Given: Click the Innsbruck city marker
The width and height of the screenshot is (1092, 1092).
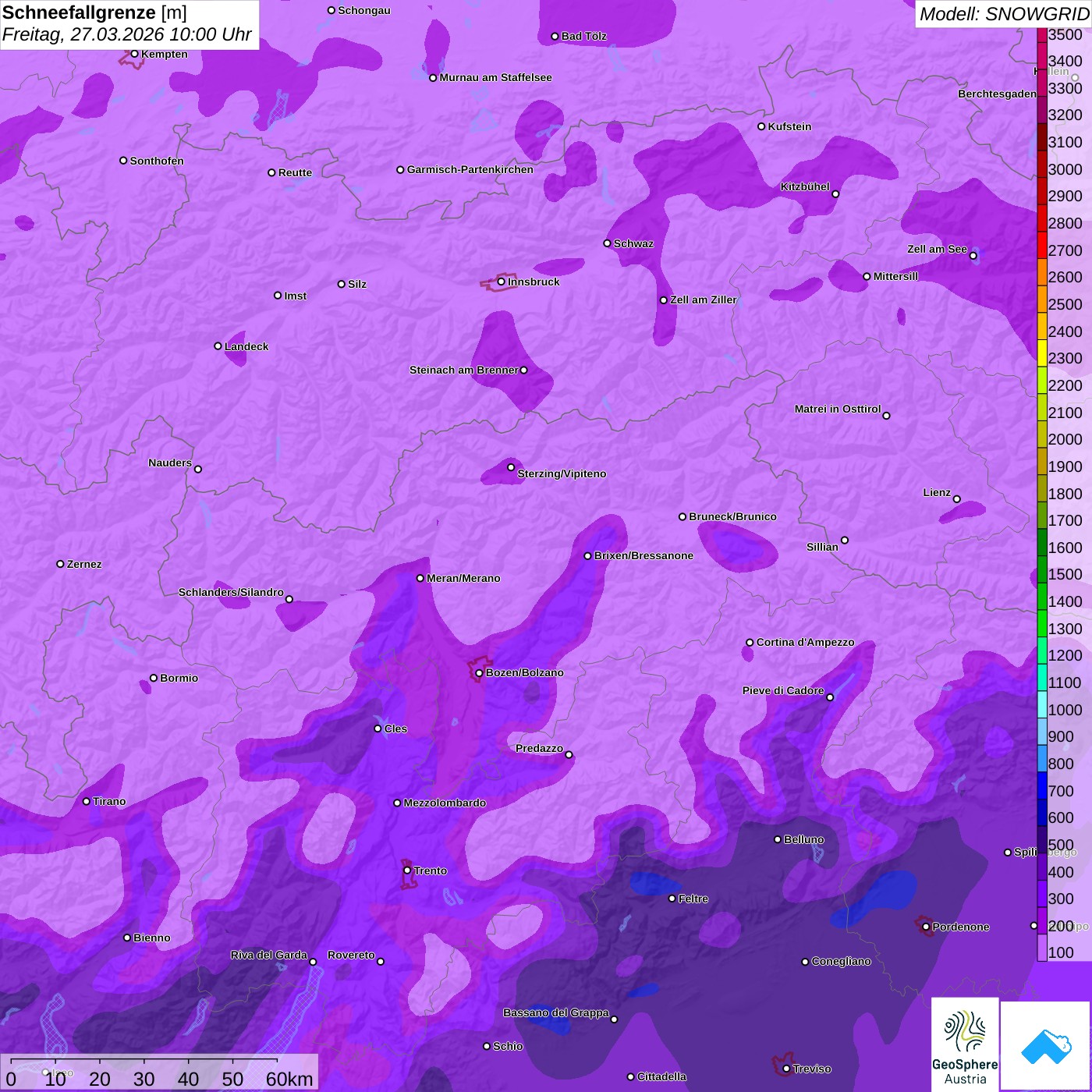Looking at the screenshot, I should [x=501, y=282].
